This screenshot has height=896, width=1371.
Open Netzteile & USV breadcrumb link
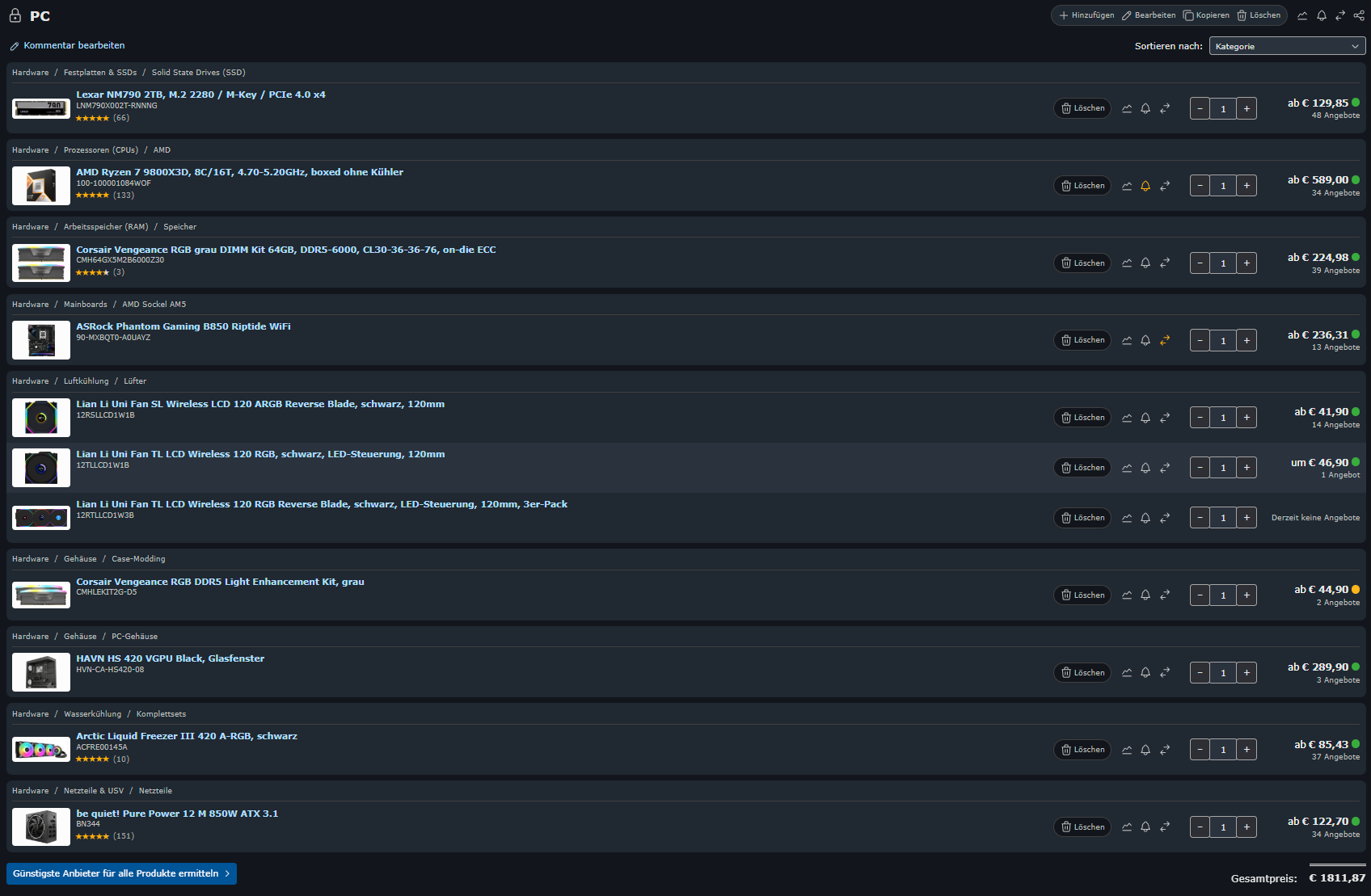click(x=94, y=791)
